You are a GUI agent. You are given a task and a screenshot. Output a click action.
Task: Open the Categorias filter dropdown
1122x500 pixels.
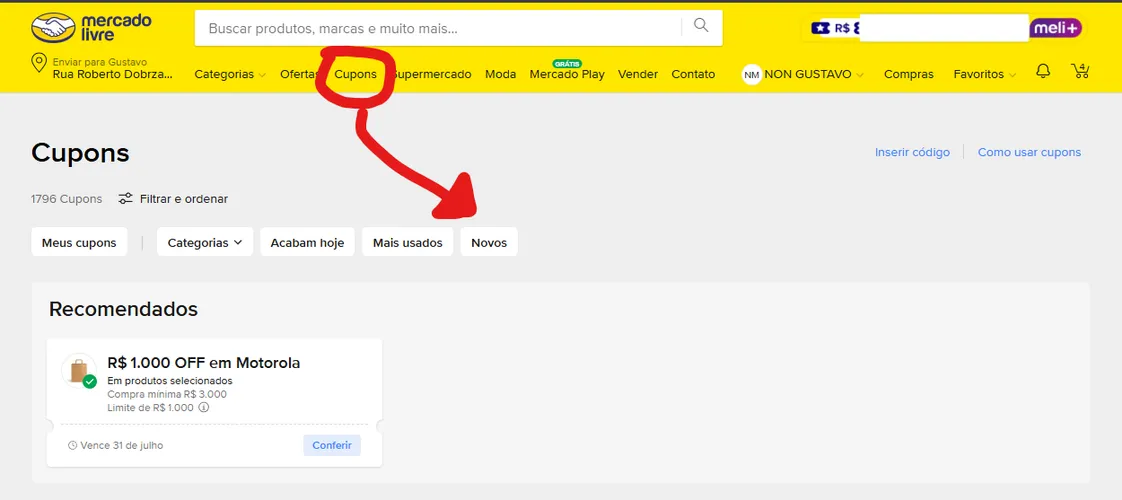click(205, 242)
